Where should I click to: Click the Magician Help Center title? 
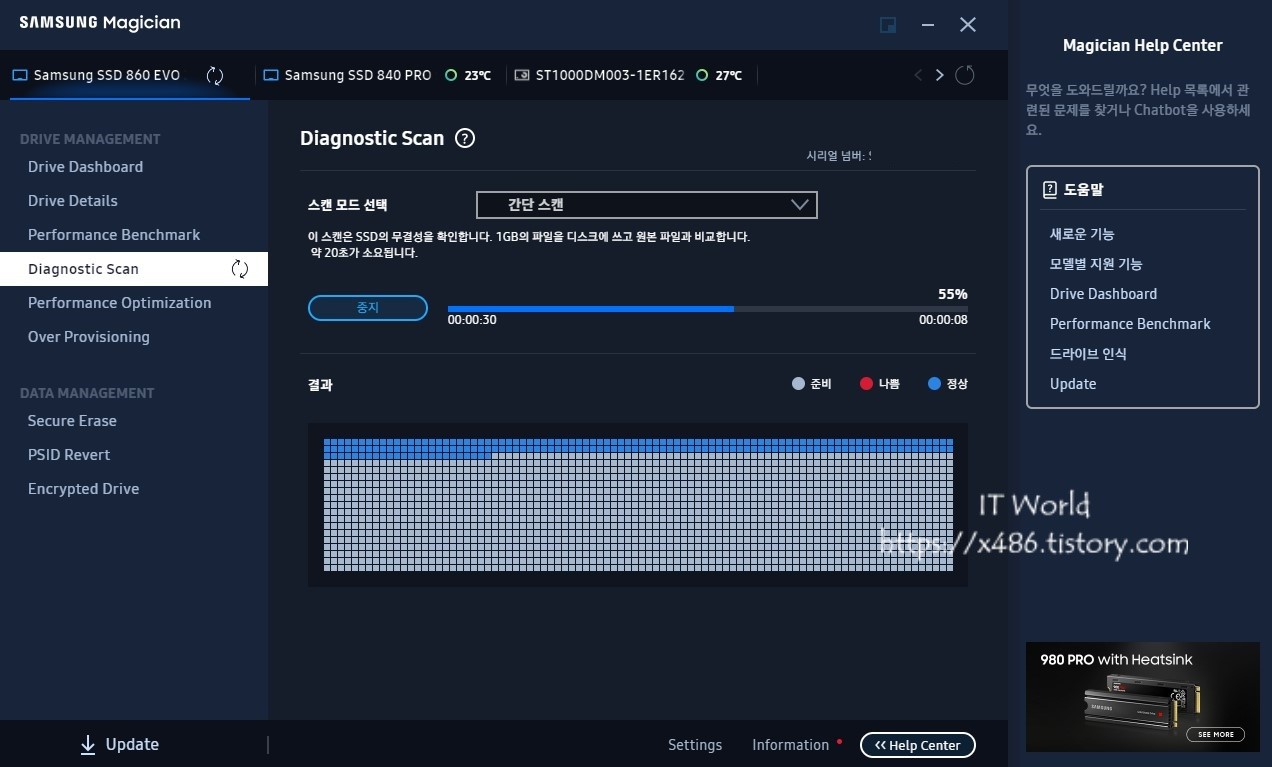click(x=1143, y=45)
